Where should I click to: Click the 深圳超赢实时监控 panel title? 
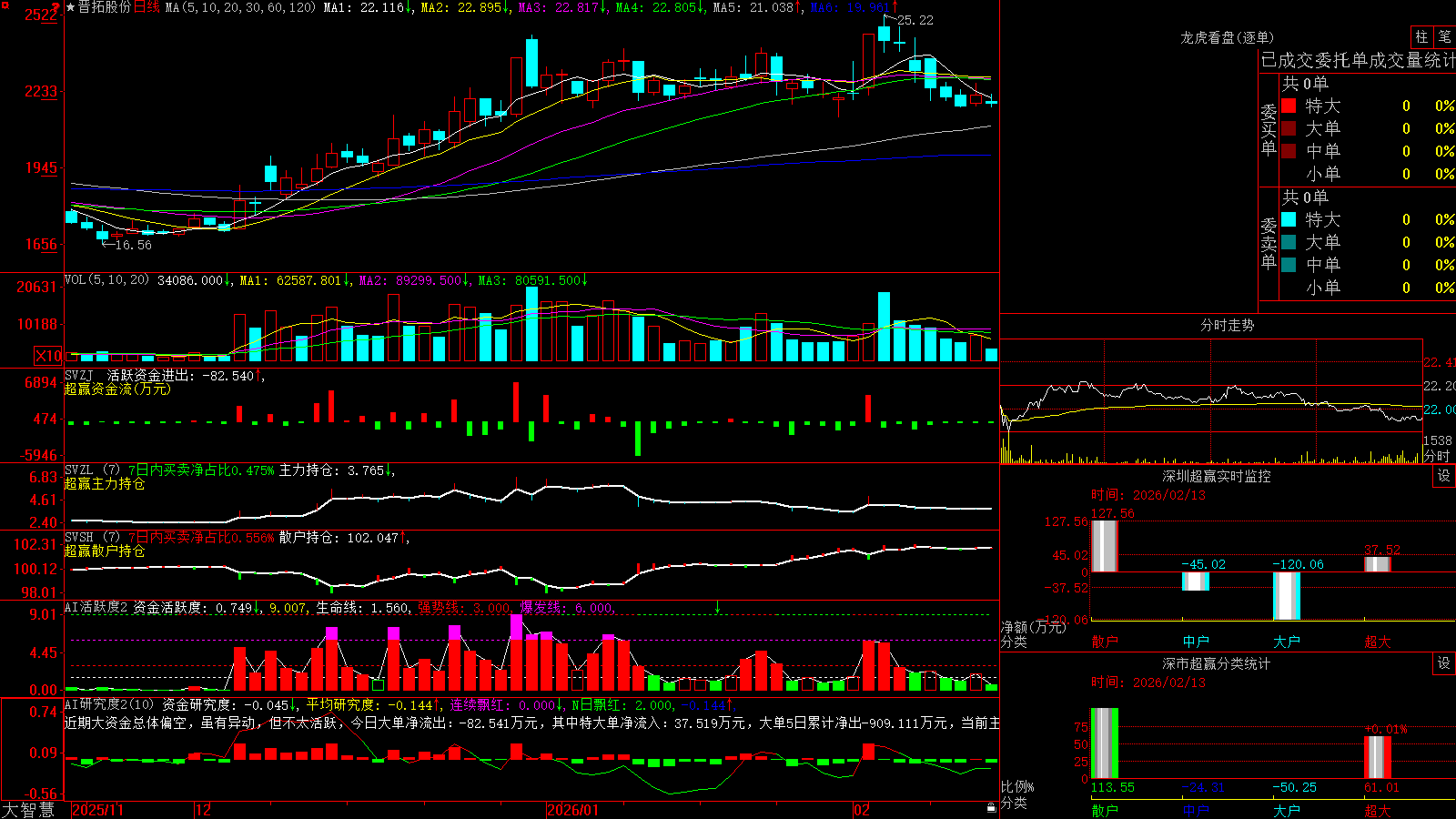click(x=1216, y=476)
